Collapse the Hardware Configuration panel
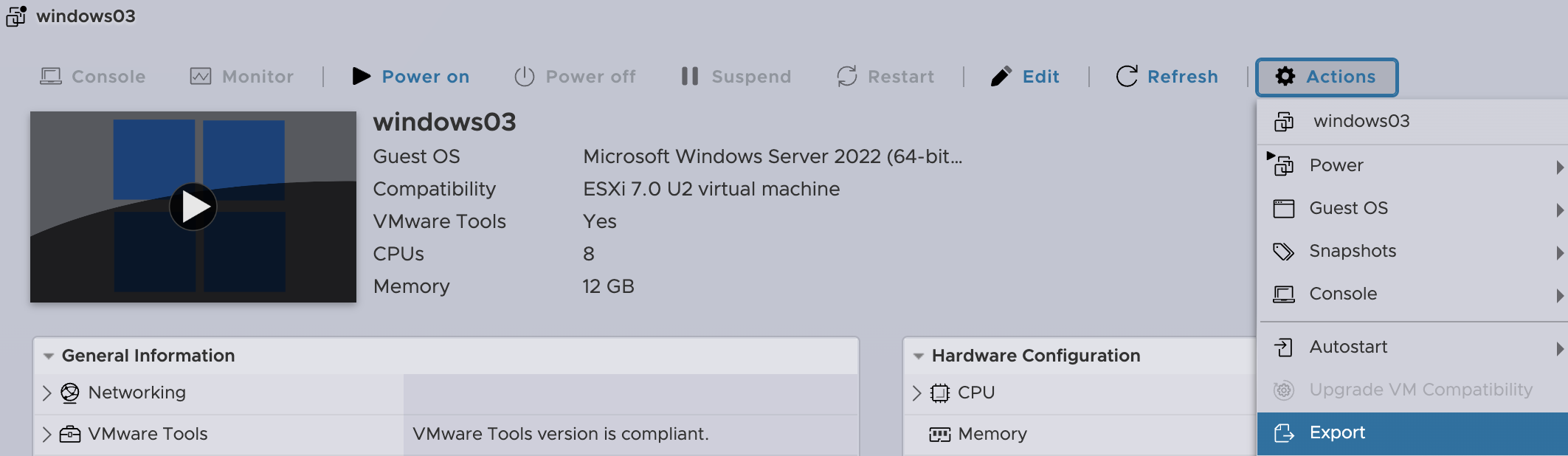 pyautogui.click(x=919, y=356)
